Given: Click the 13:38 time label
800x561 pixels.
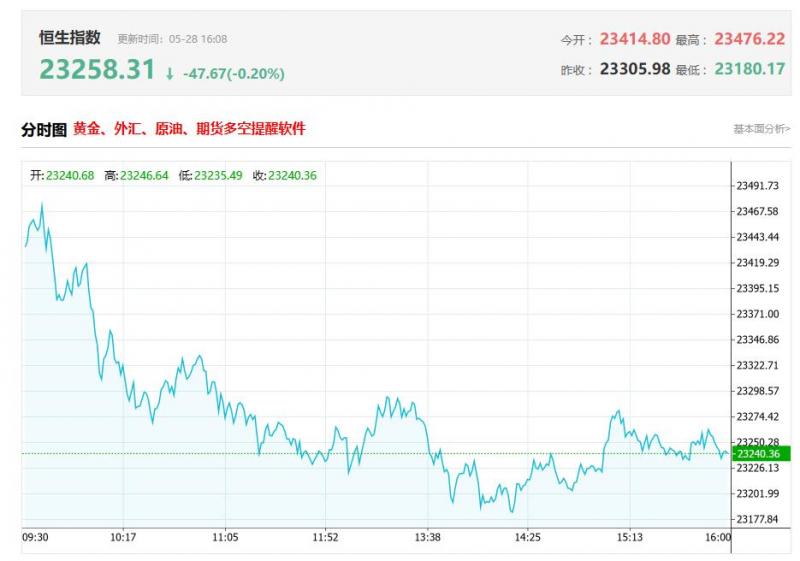Looking at the screenshot, I should [x=427, y=537].
